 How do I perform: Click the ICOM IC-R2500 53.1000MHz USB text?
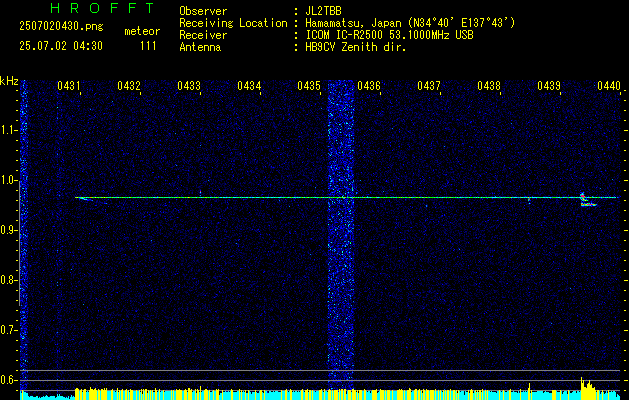click(389, 35)
